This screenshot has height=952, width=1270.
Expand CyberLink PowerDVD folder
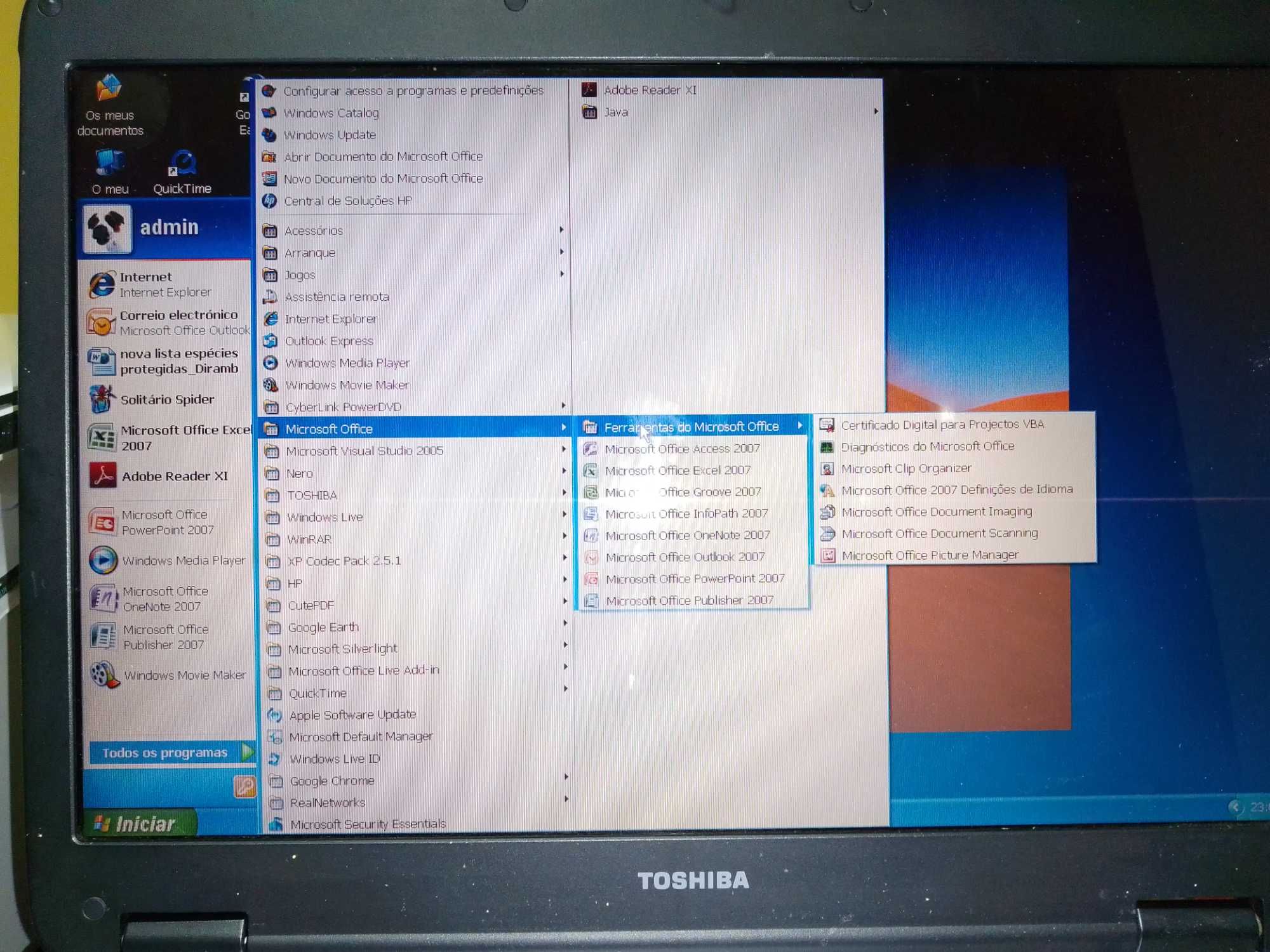pos(415,407)
